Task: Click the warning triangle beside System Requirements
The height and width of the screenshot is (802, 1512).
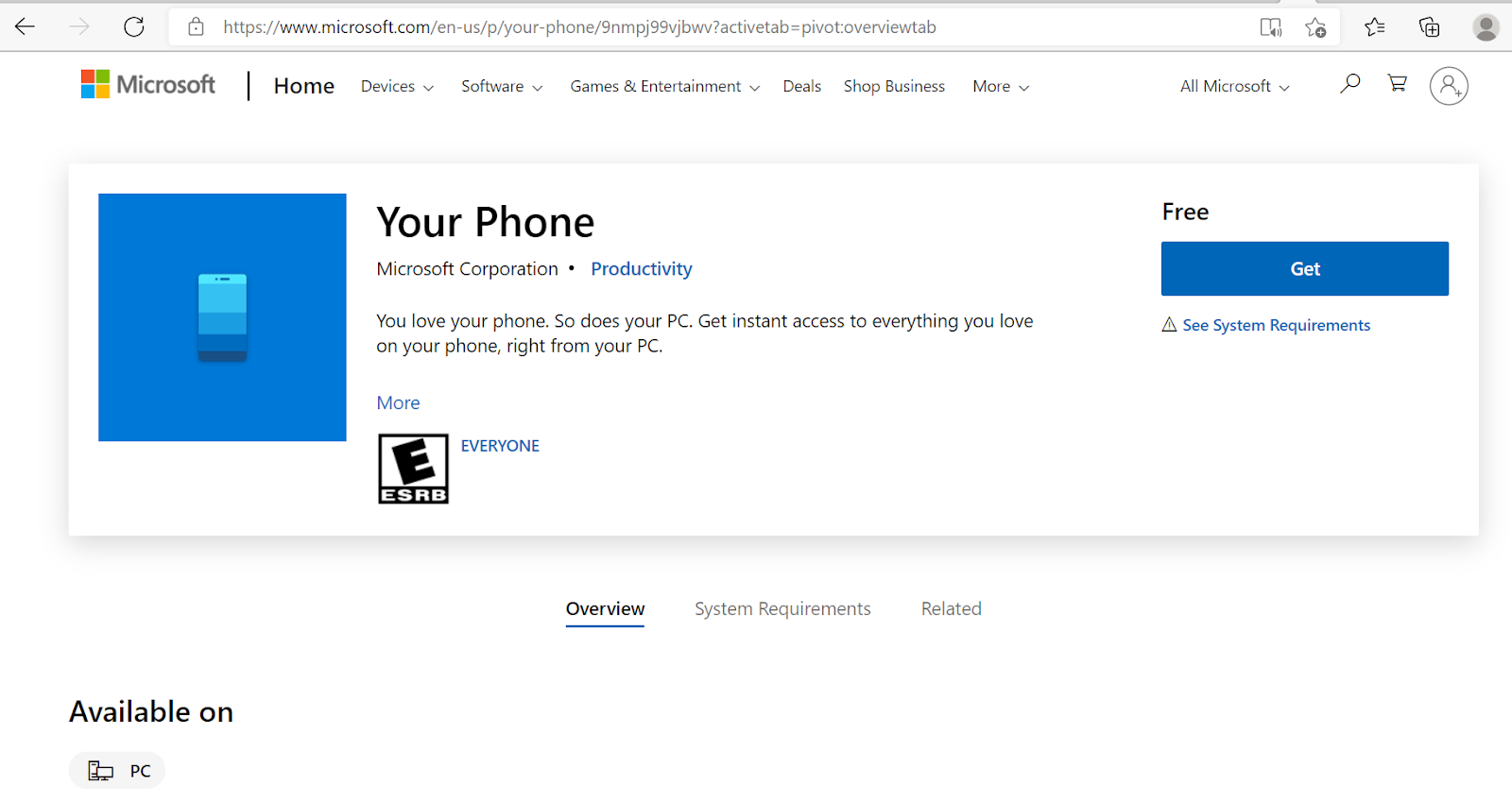Action: point(1169,325)
